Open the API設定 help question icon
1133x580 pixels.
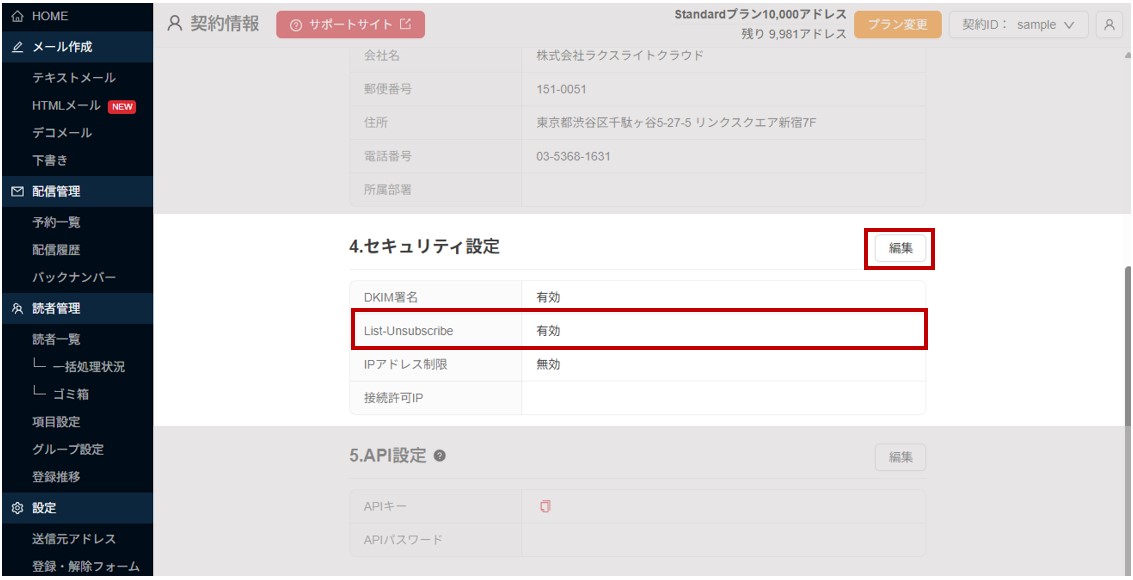[439, 456]
